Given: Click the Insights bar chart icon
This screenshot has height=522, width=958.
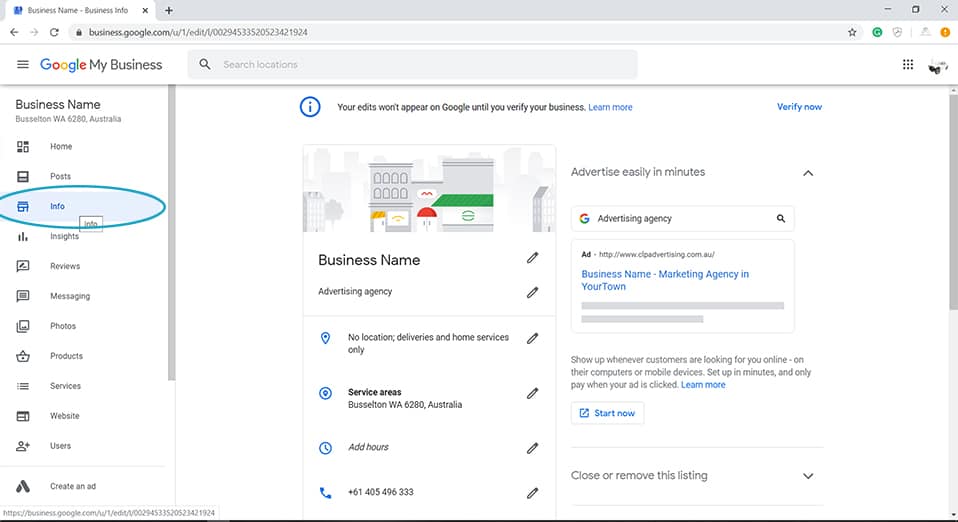Looking at the screenshot, I should 23,237.
